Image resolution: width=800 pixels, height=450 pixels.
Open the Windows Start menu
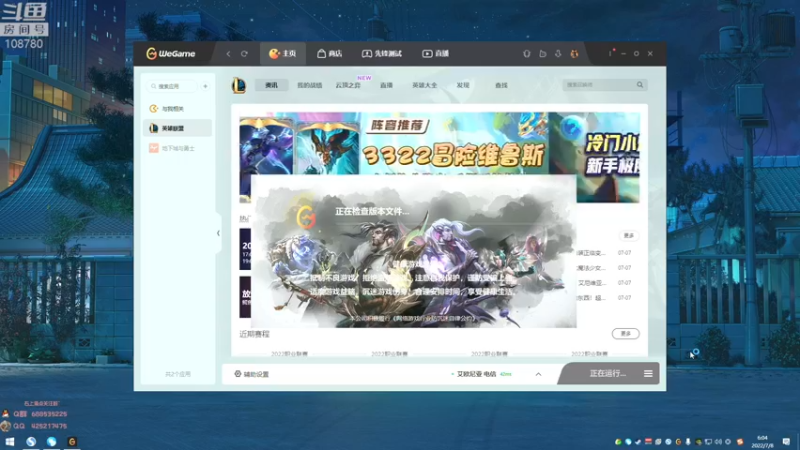[x=10, y=442]
